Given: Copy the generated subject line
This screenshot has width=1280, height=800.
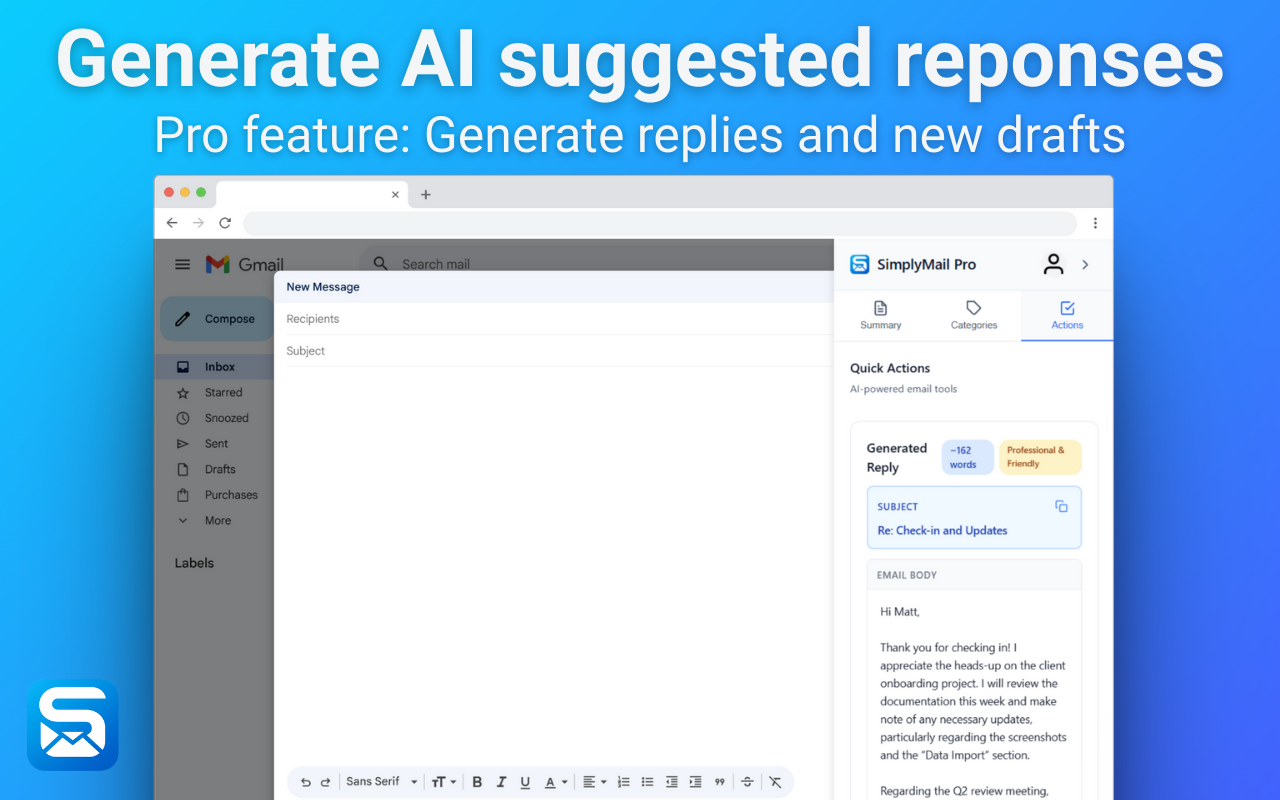Looking at the screenshot, I should (1061, 506).
